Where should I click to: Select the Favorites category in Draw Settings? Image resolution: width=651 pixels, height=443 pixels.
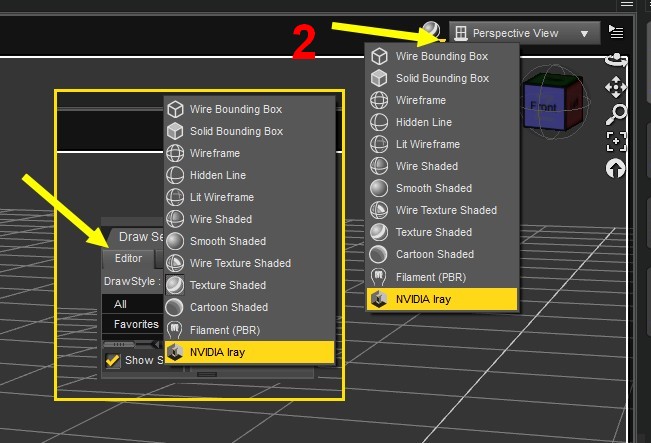point(133,324)
